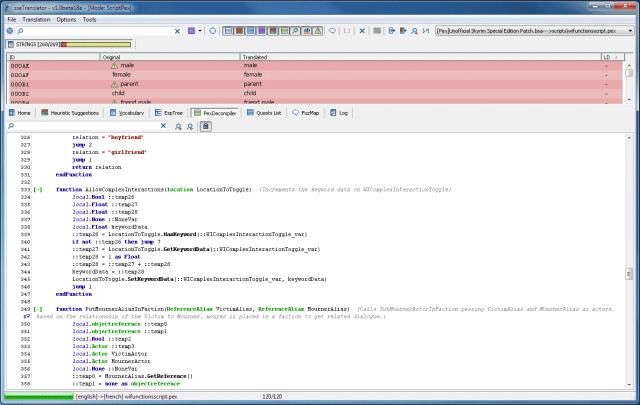Click the find previous icon in decompiler search bar
Screen dimensions: 640x405
(178, 127)
